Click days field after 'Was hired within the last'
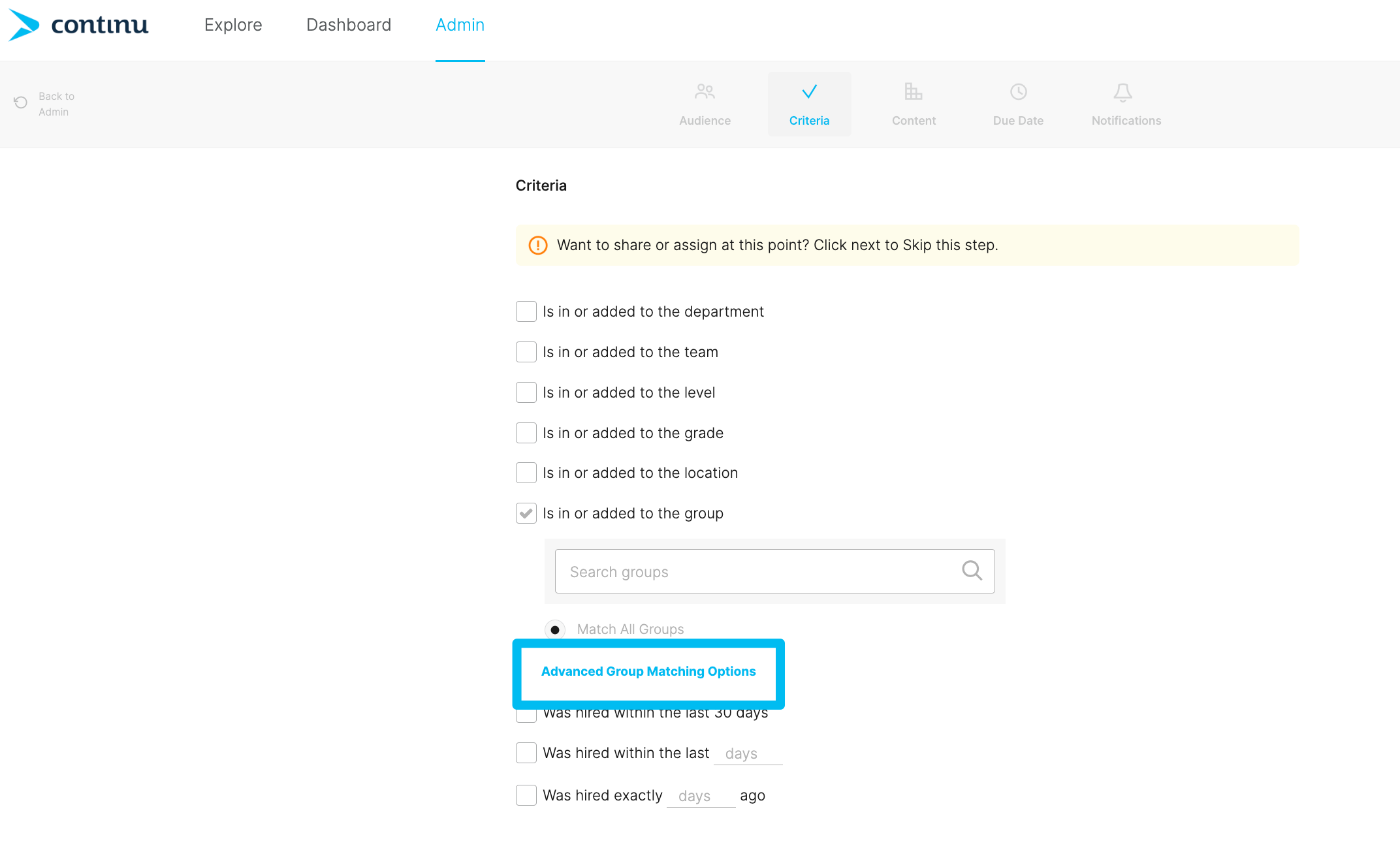Image resolution: width=1400 pixels, height=854 pixels. coord(748,754)
